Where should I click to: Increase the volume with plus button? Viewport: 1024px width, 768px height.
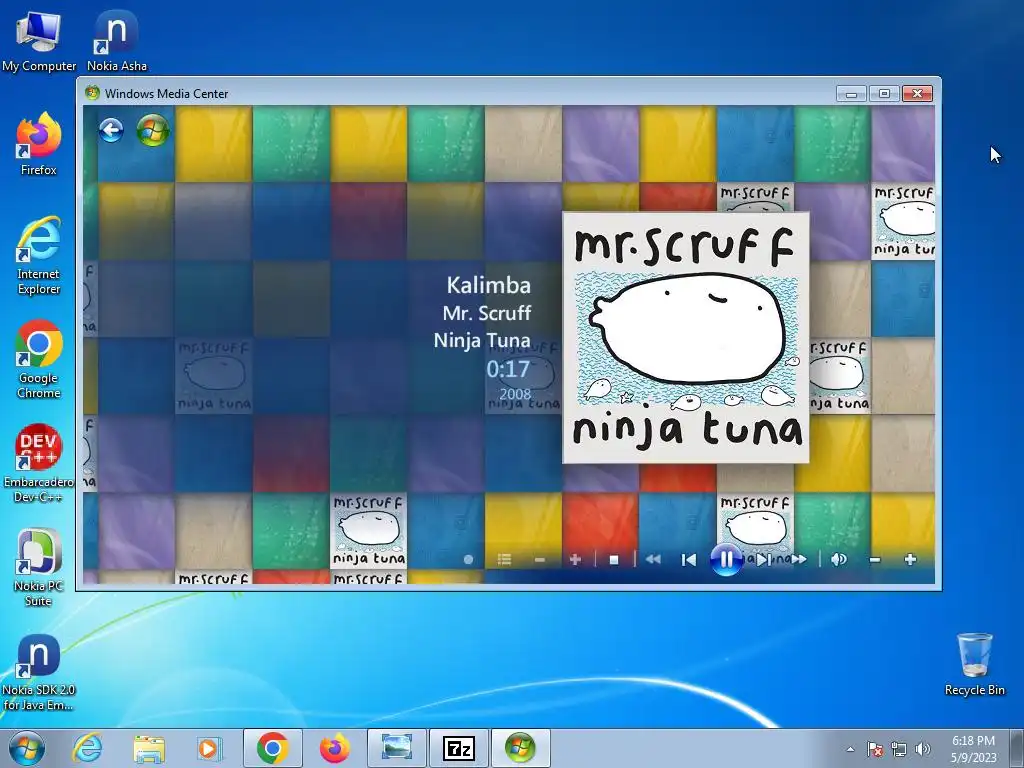tap(910, 560)
